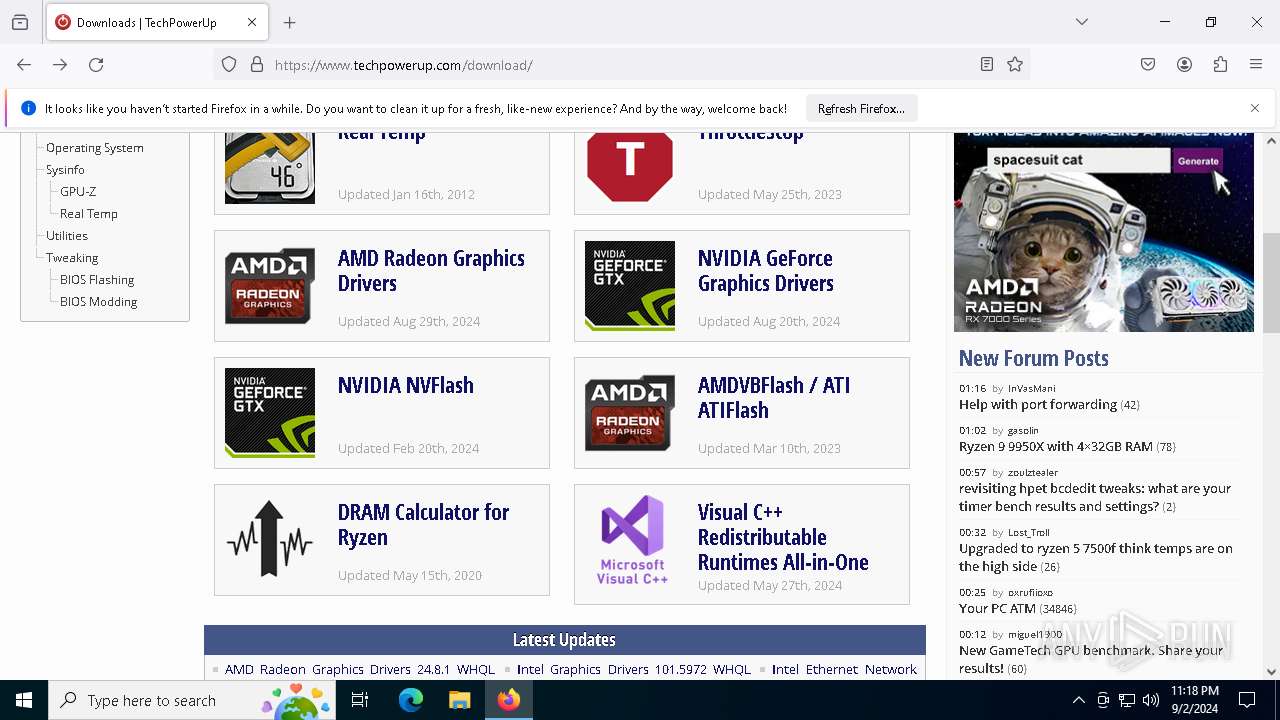Select Real Temp in sidebar tree
The height and width of the screenshot is (720, 1280).
click(x=89, y=214)
